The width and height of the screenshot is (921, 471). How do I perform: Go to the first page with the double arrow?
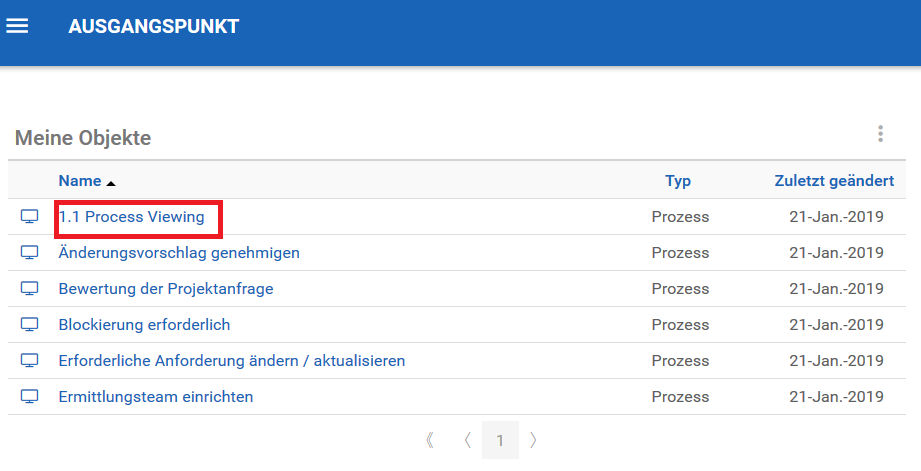coord(430,439)
